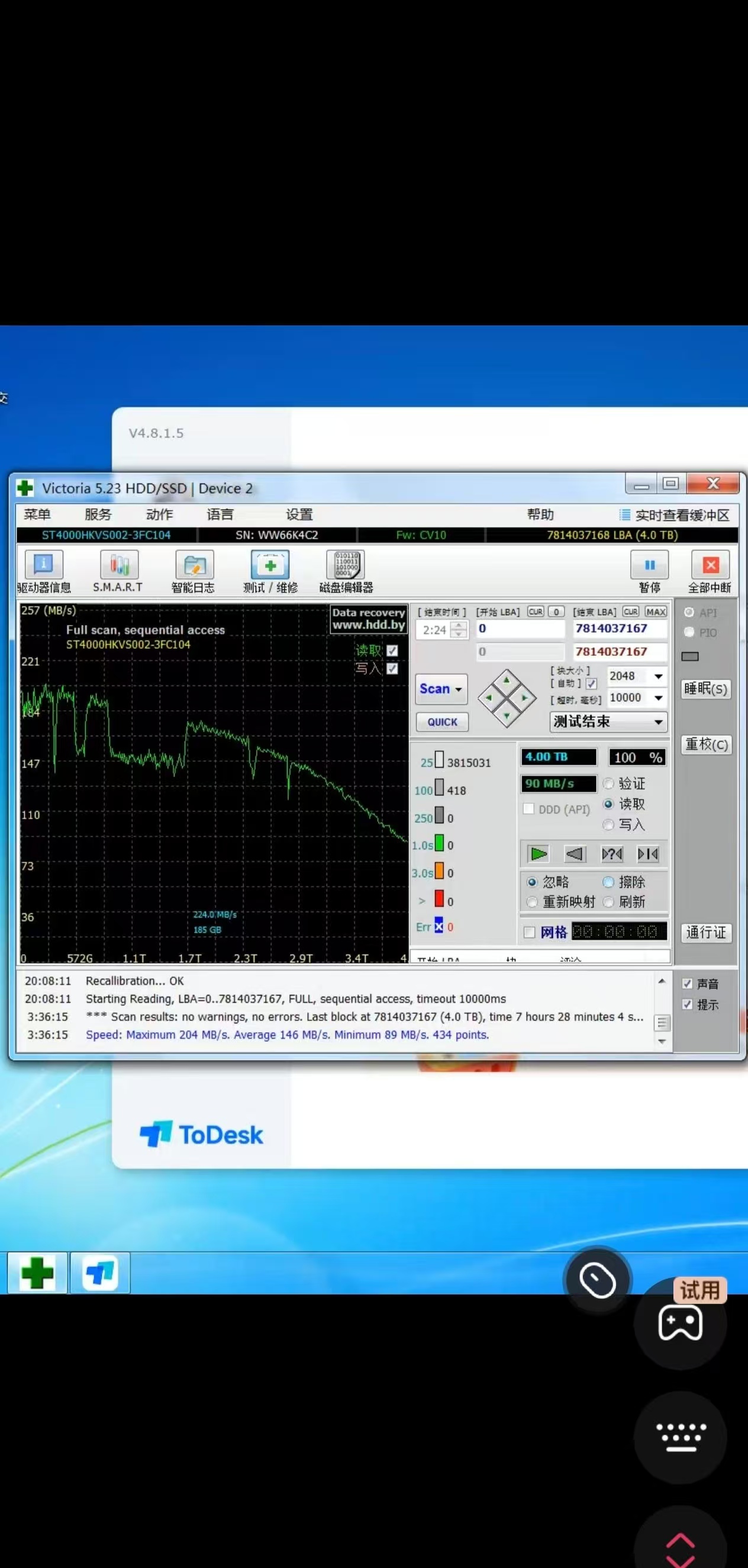
Task: Select the Test / Repair (测试/维修) icon
Action: coord(270,566)
